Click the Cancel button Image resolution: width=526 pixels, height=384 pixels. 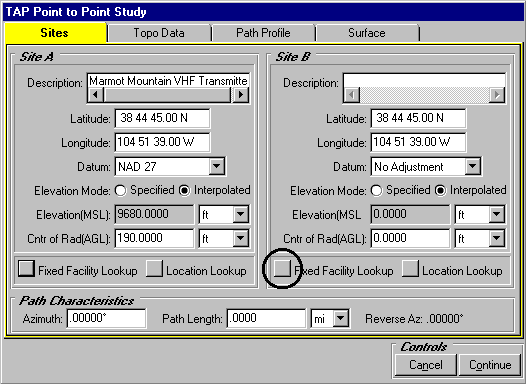coord(426,365)
